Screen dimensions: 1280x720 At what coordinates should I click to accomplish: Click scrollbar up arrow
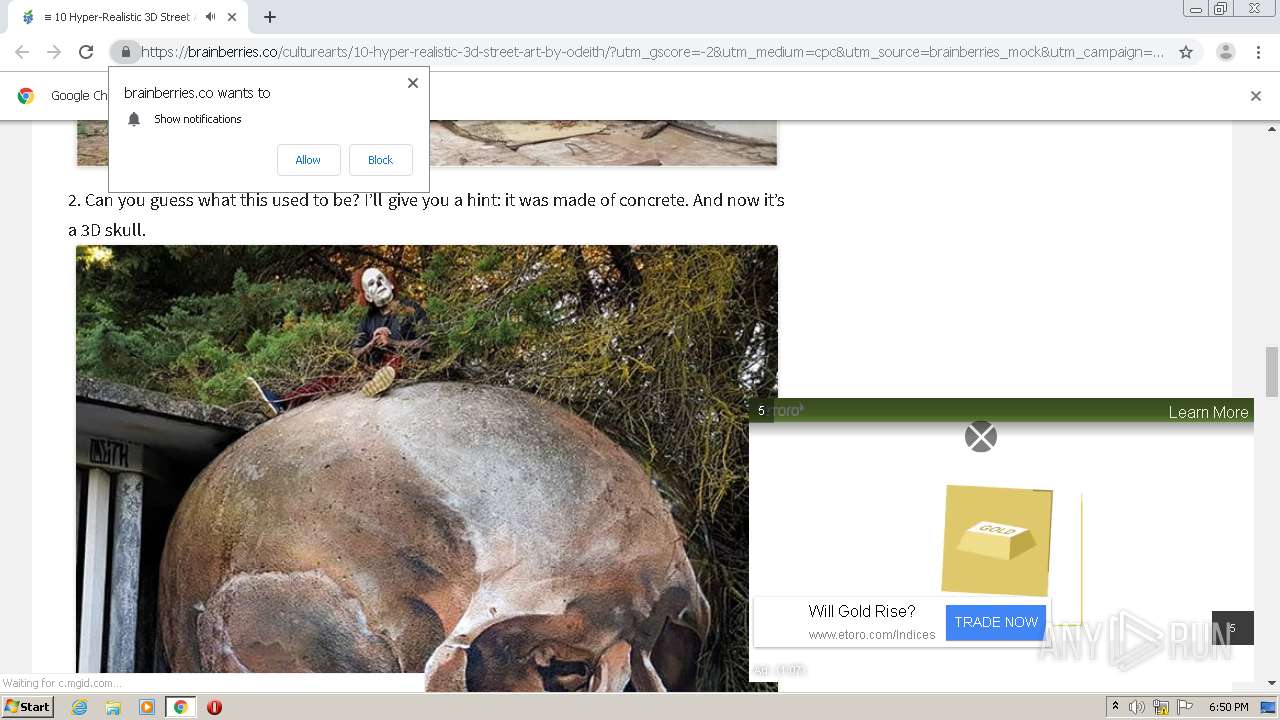[x=1272, y=129]
